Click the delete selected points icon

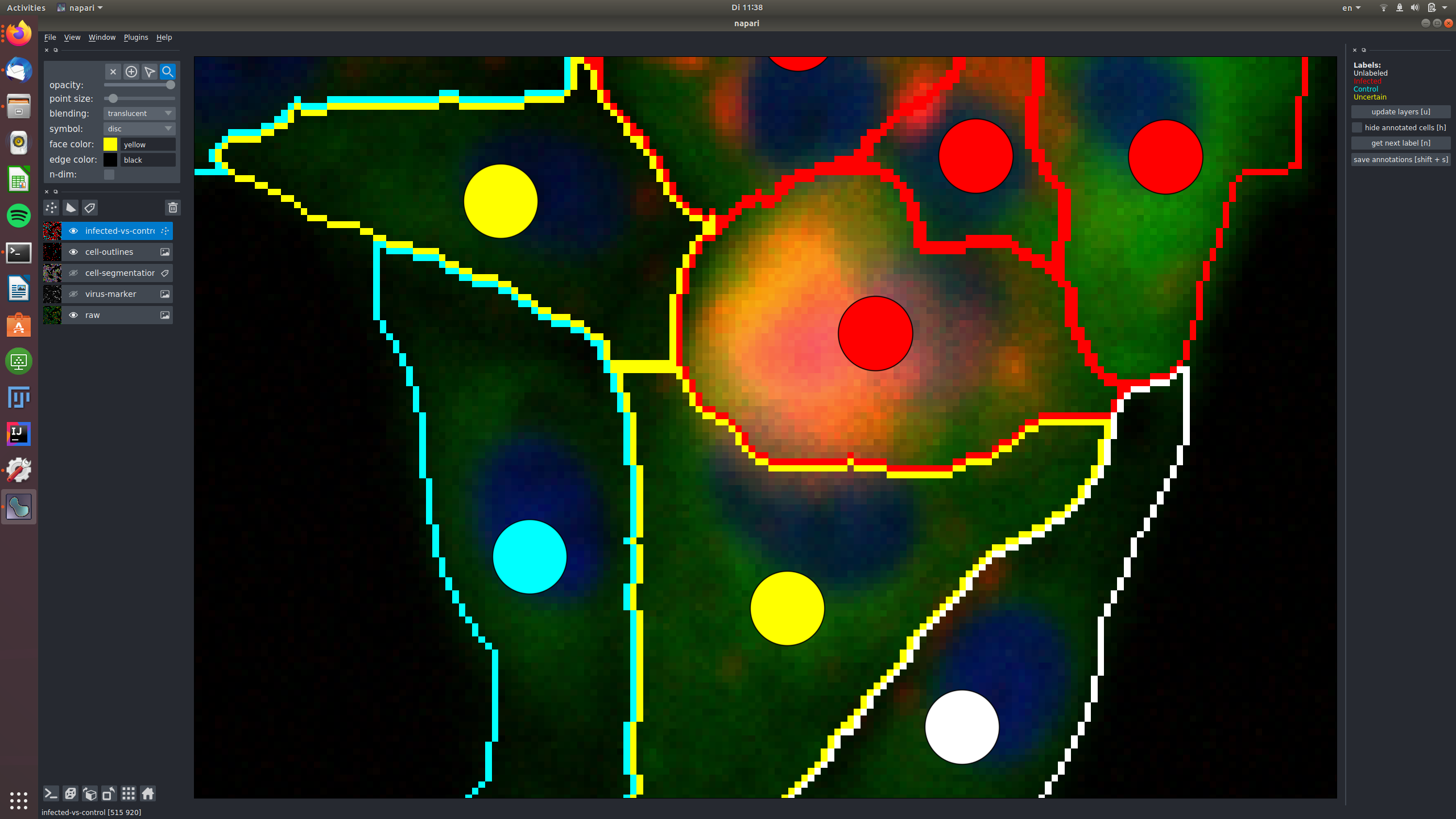[x=113, y=72]
